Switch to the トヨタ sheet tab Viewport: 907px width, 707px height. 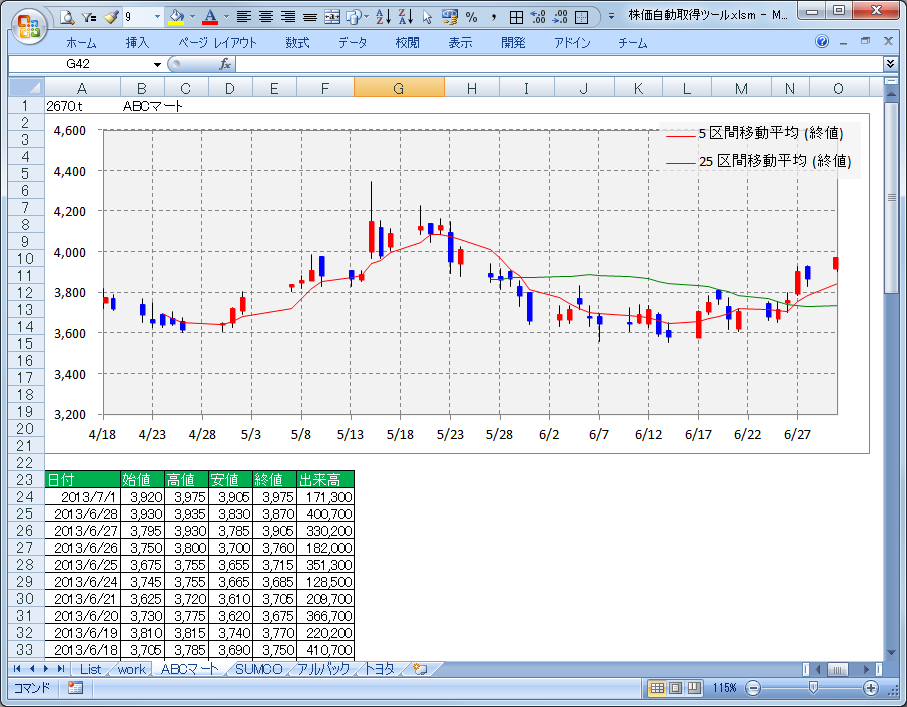coord(379,669)
